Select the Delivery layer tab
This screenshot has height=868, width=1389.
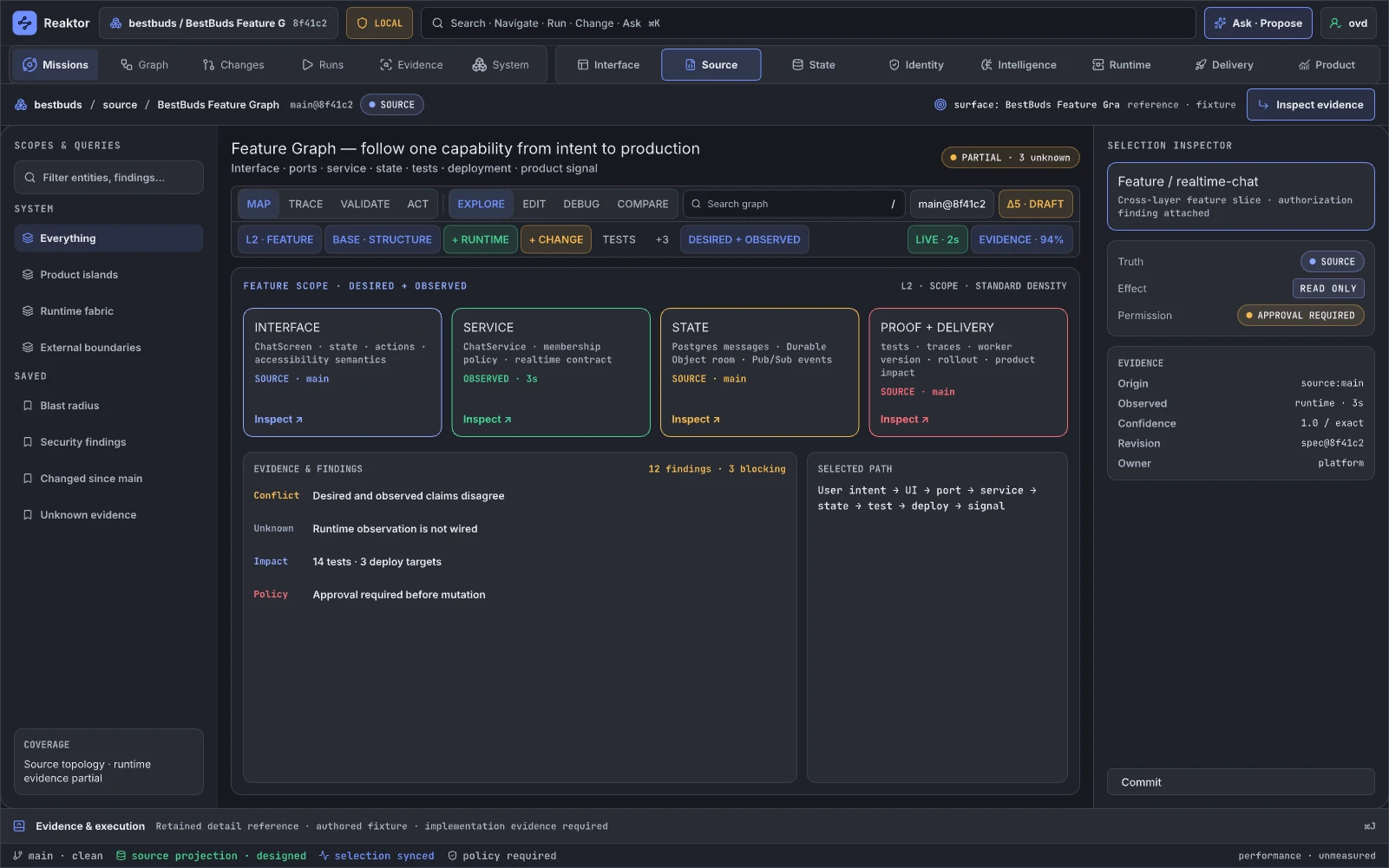pyautogui.click(x=1223, y=65)
